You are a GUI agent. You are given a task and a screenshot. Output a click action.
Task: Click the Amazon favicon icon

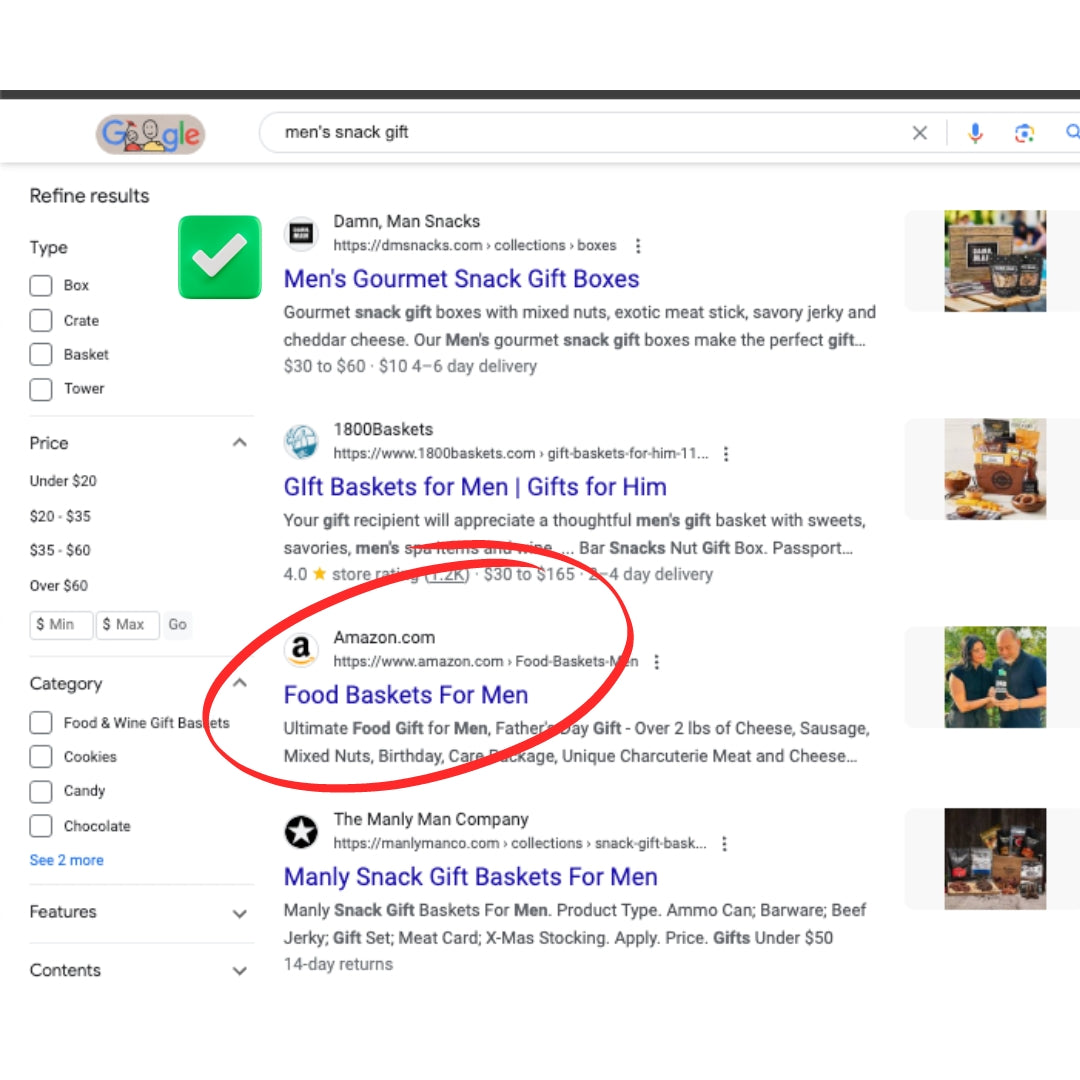tap(300, 650)
